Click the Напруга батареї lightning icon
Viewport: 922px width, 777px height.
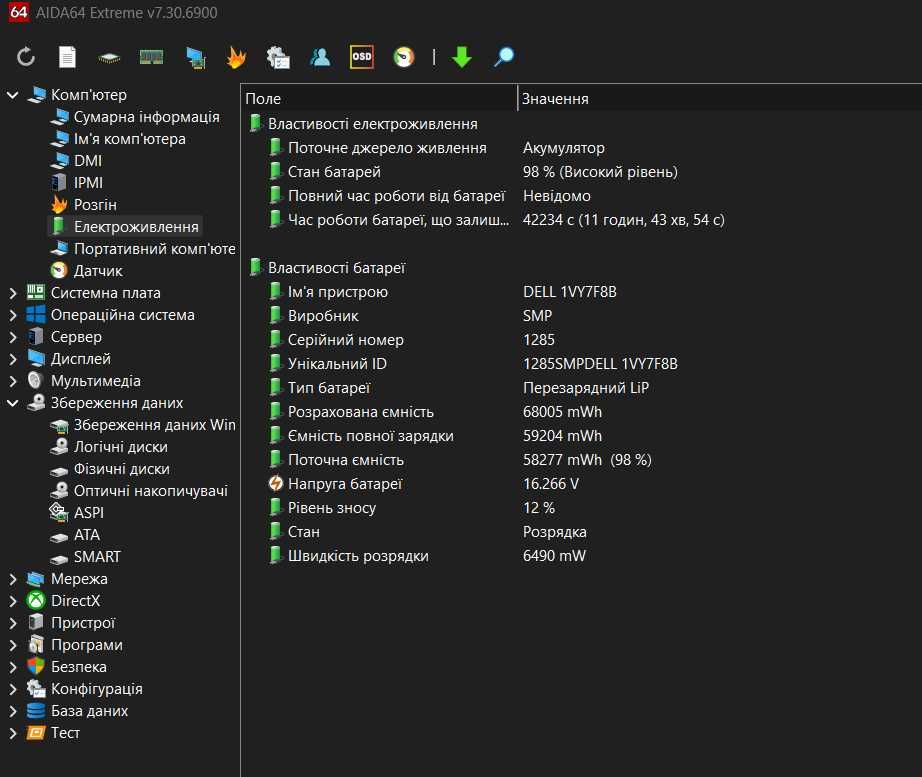click(276, 484)
